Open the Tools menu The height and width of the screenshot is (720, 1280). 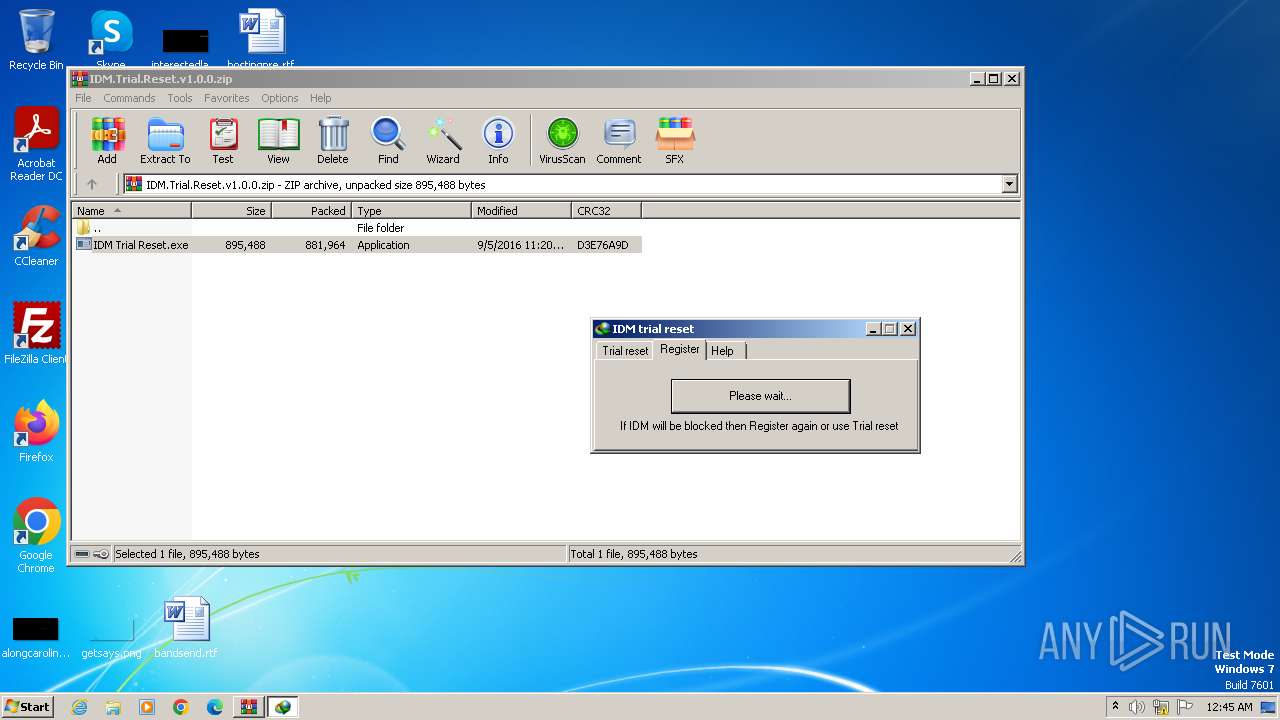(x=180, y=98)
